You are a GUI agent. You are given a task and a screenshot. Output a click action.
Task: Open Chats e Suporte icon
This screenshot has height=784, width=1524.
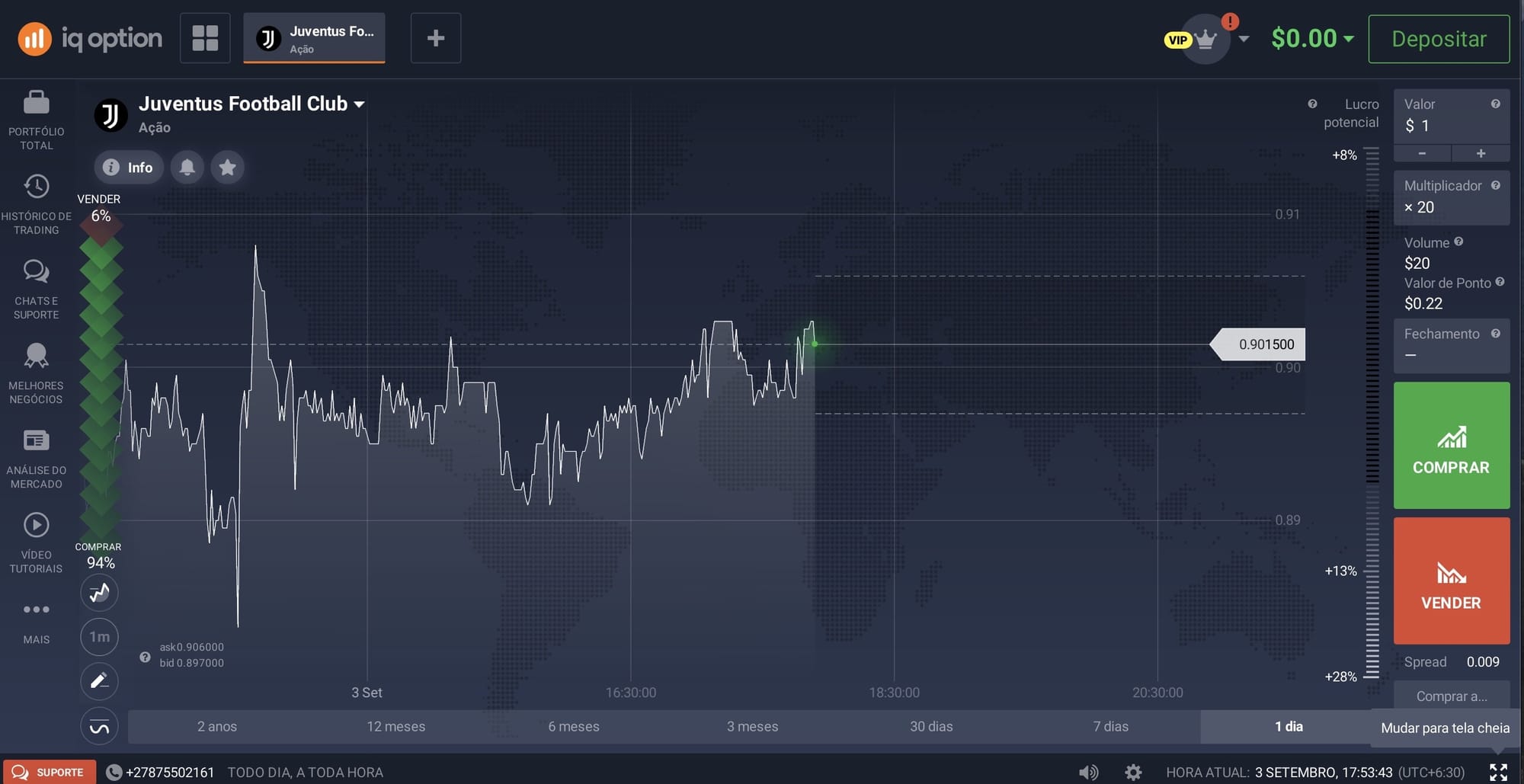click(x=36, y=271)
